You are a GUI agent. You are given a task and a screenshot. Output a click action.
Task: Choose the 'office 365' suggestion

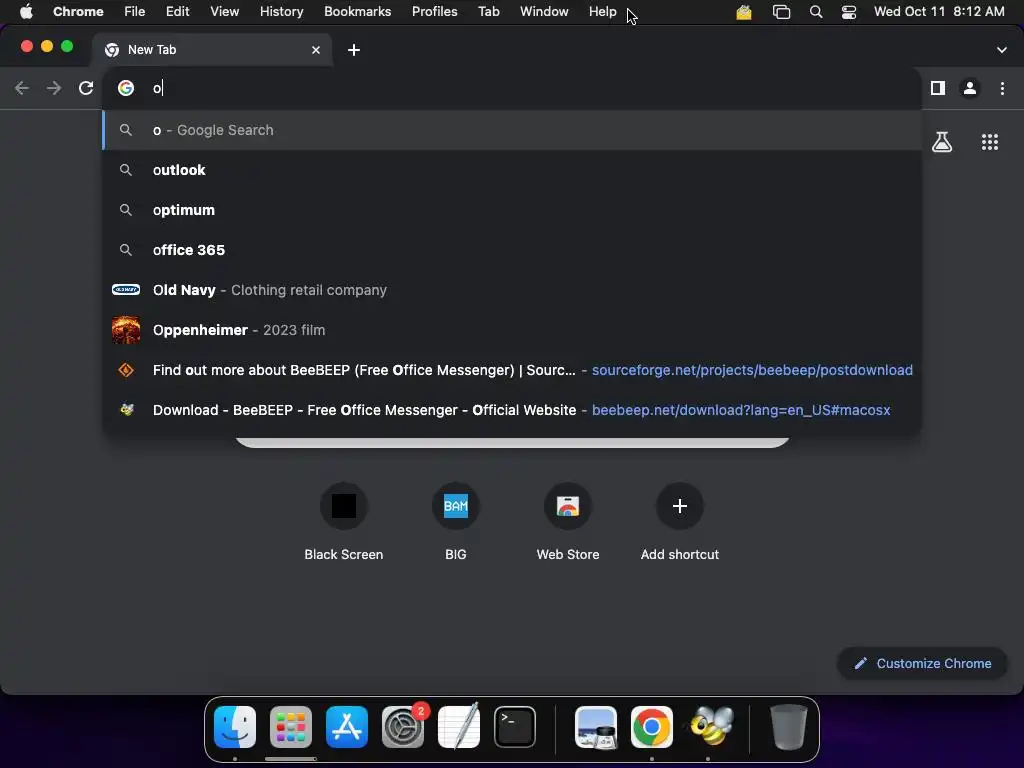pos(512,249)
